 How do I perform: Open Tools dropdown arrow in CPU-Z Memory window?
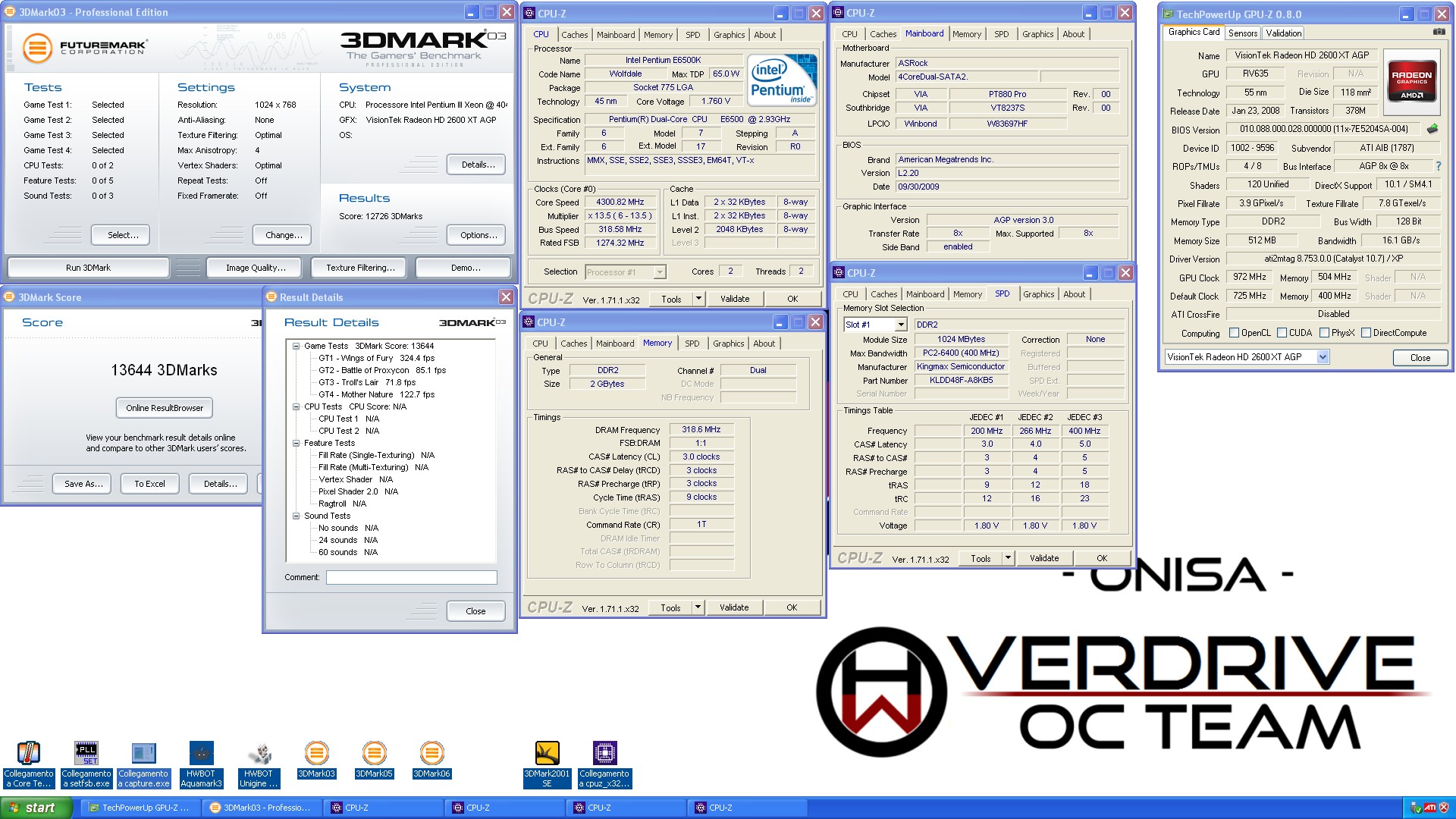(698, 607)
